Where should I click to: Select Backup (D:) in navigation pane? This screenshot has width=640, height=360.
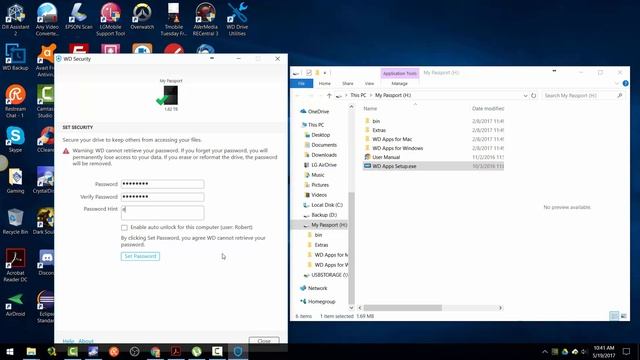(324, 215)
